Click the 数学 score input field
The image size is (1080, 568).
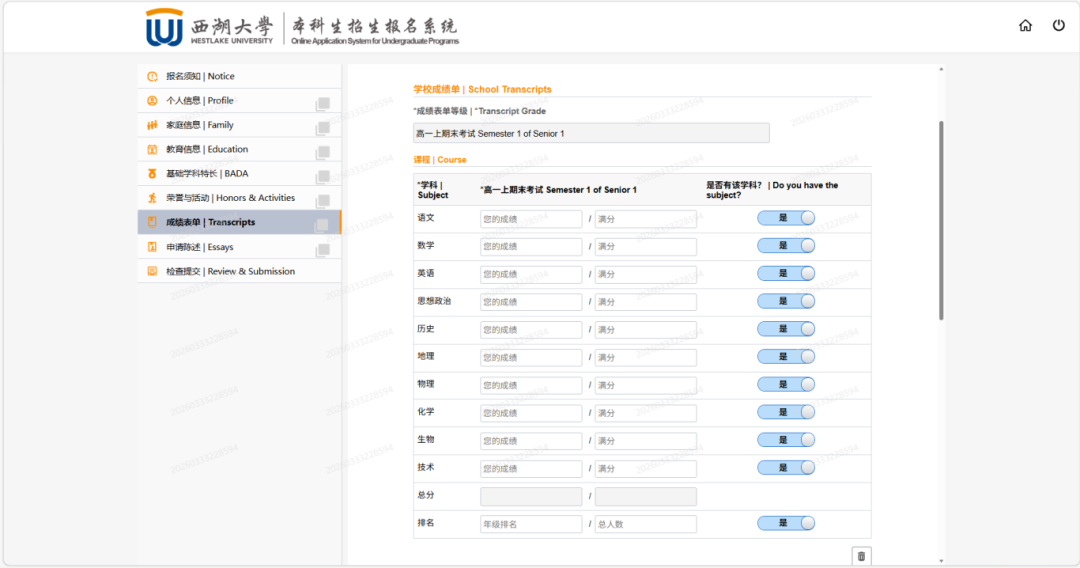tap(530, 246)
